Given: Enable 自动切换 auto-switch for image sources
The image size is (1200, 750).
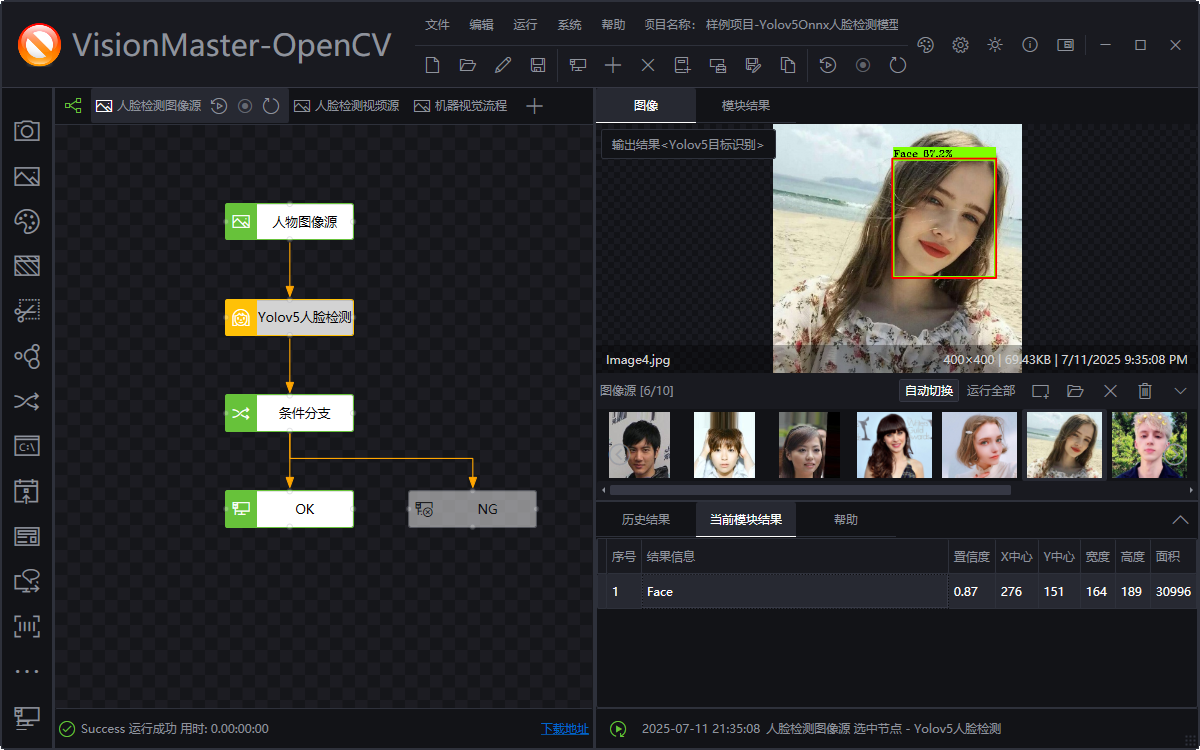Looking at the screenshot, I should (927, 390).
